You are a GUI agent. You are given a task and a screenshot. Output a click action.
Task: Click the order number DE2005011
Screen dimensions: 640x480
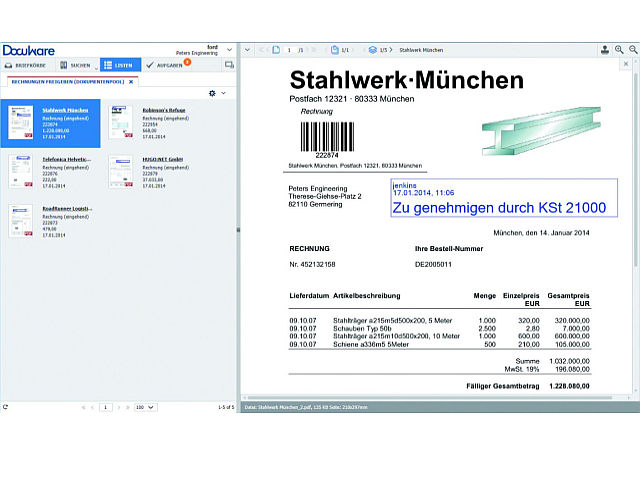433,264
